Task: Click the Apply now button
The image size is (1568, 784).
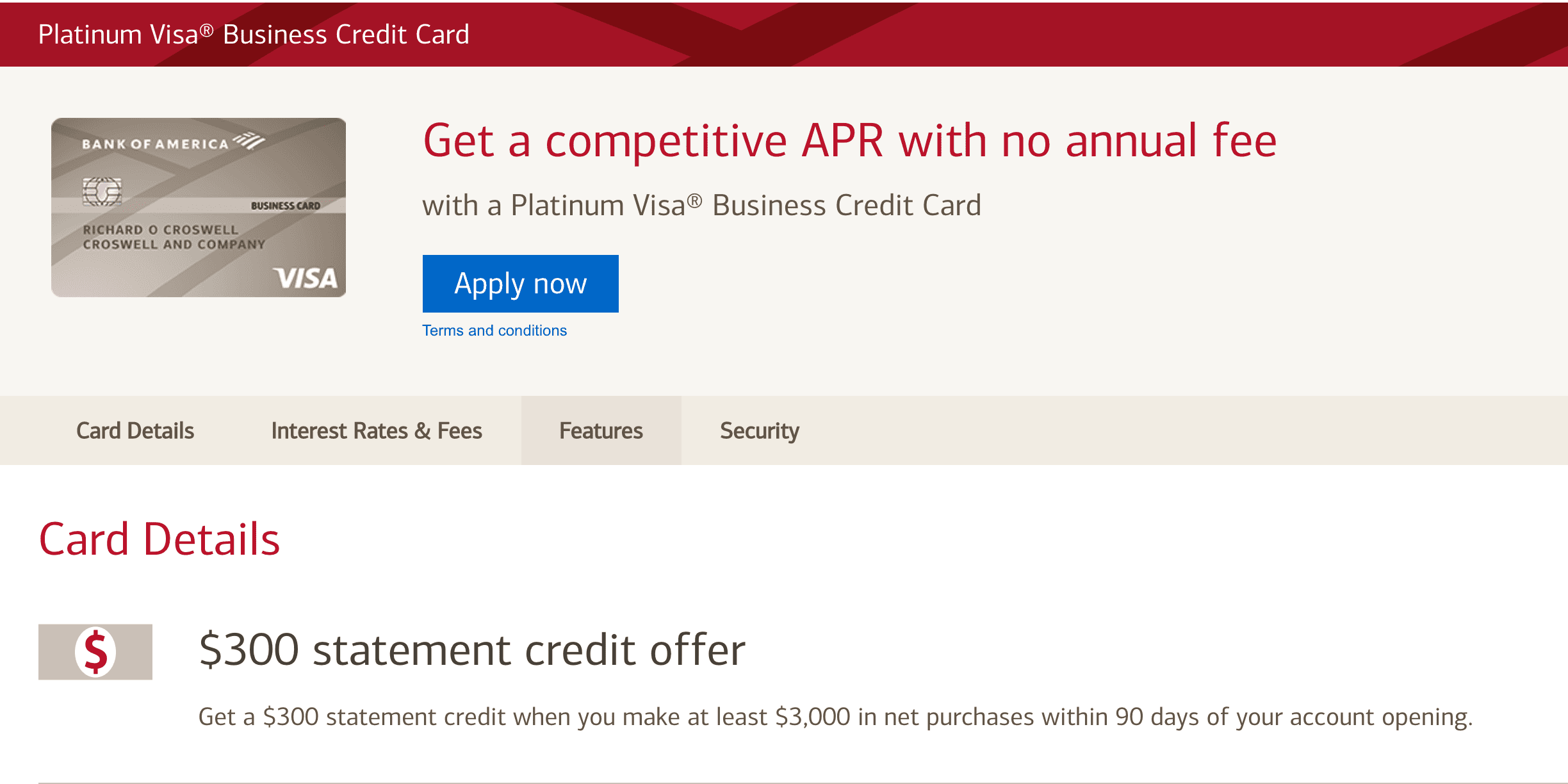Action: pyautogui.click(x=520, y=284)
